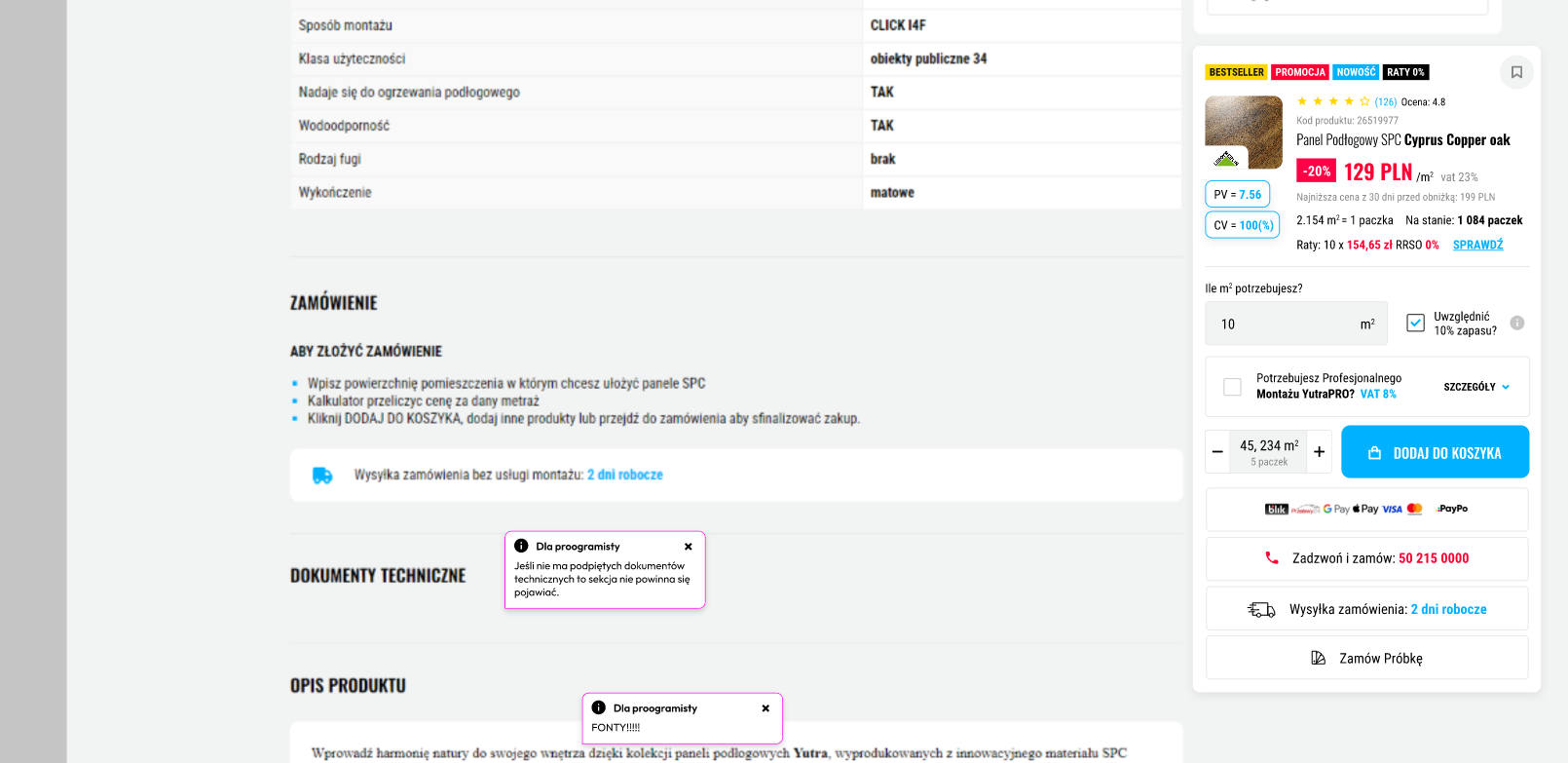1568x763 pixels.
Task: Click the DODAJ DO KOSZYKA button
Action: 1435,452
